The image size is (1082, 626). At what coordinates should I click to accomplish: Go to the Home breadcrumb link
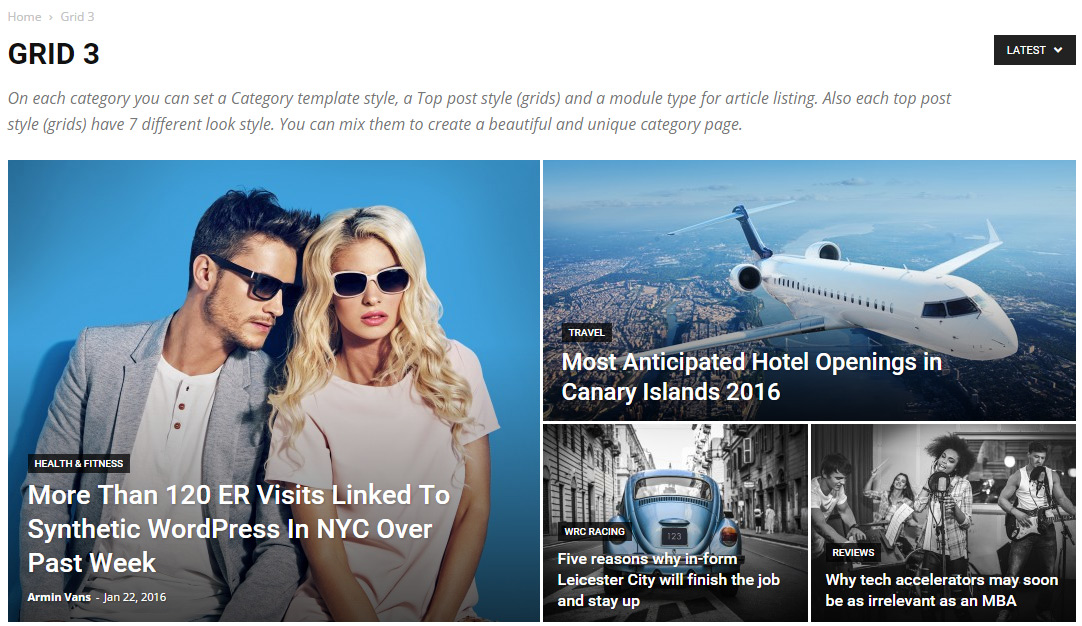coord(24,17)
